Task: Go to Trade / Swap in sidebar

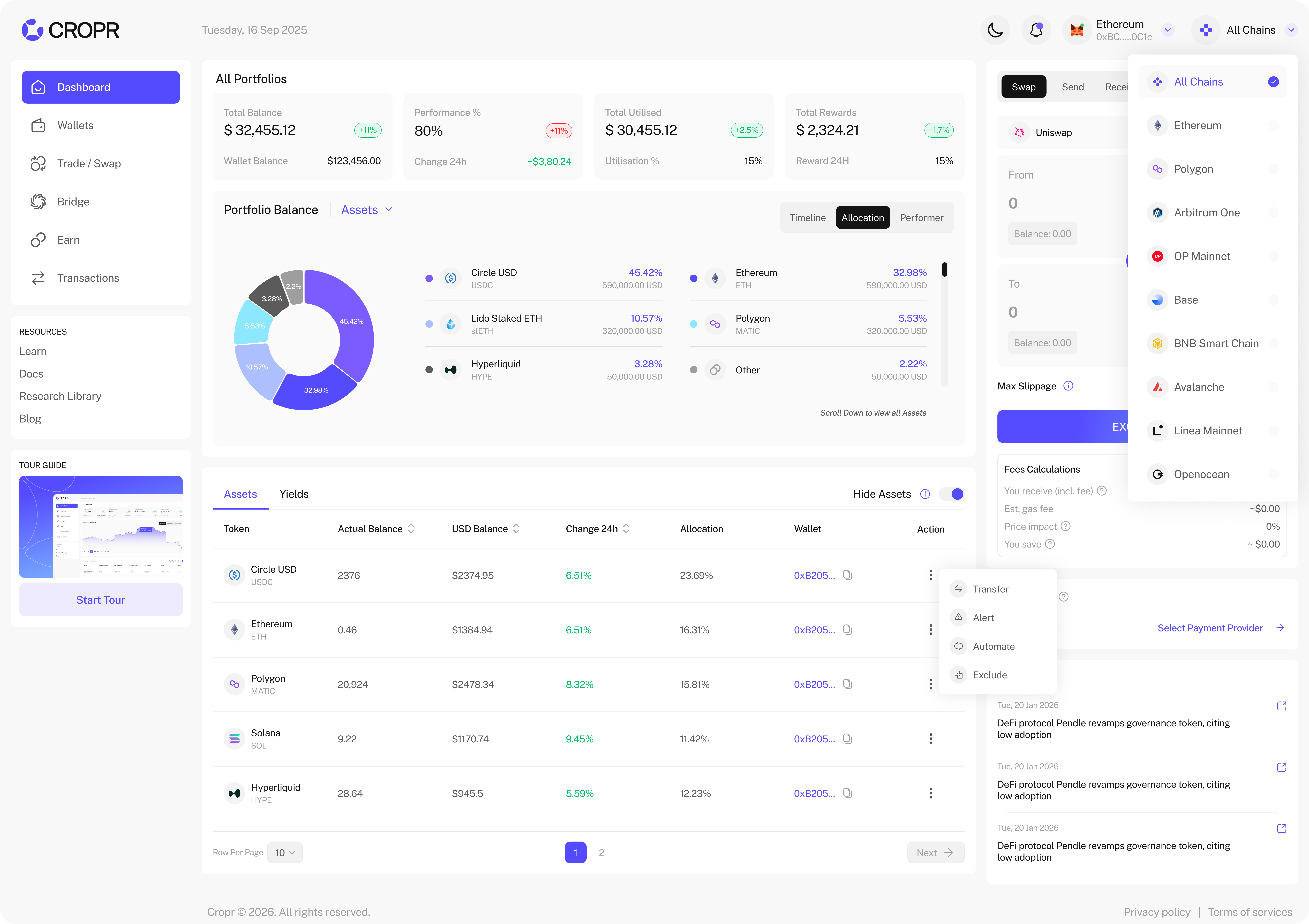Action: pyautogui.click(x=101, y=164)
